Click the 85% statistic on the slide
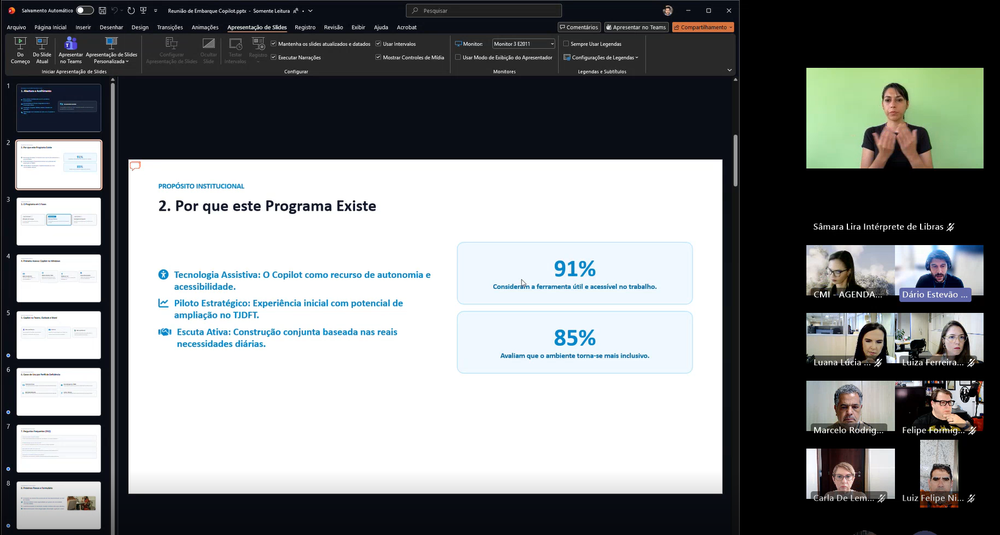 coord(575,337)
